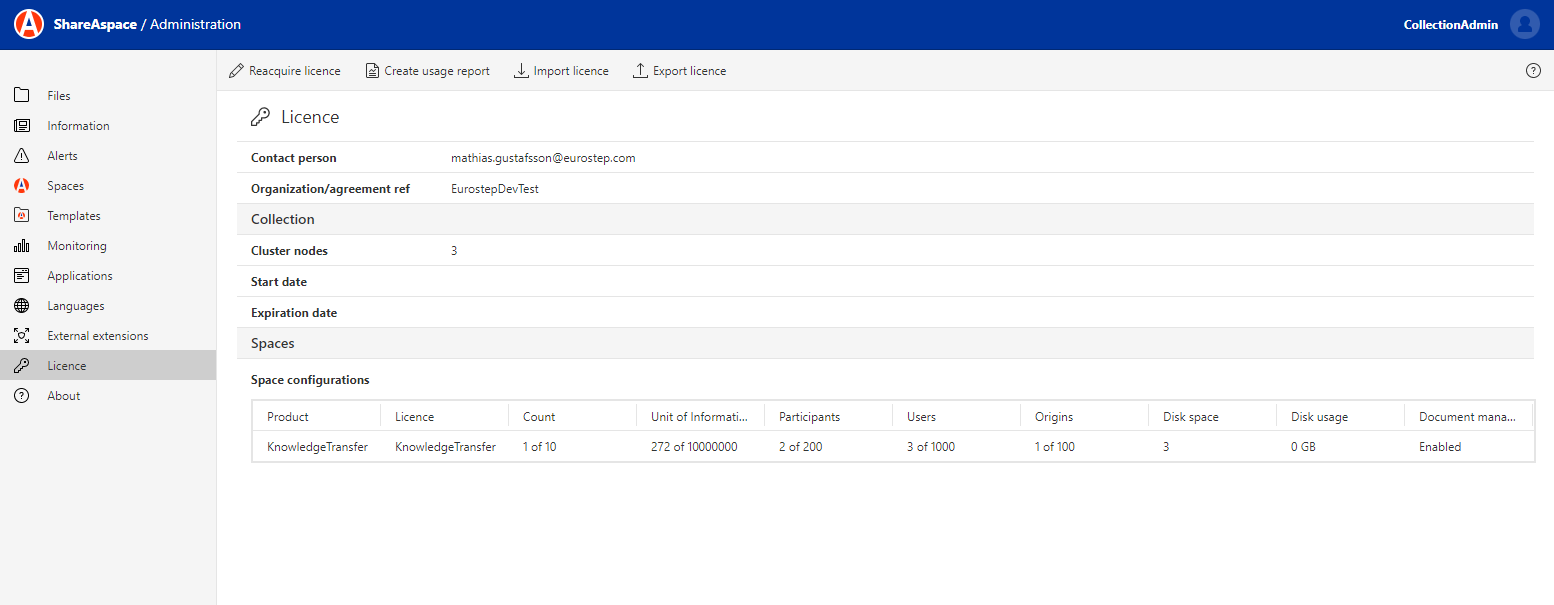Open the Spaces section in sidebar
The image size is (1554, 605).
pos(65,186)
